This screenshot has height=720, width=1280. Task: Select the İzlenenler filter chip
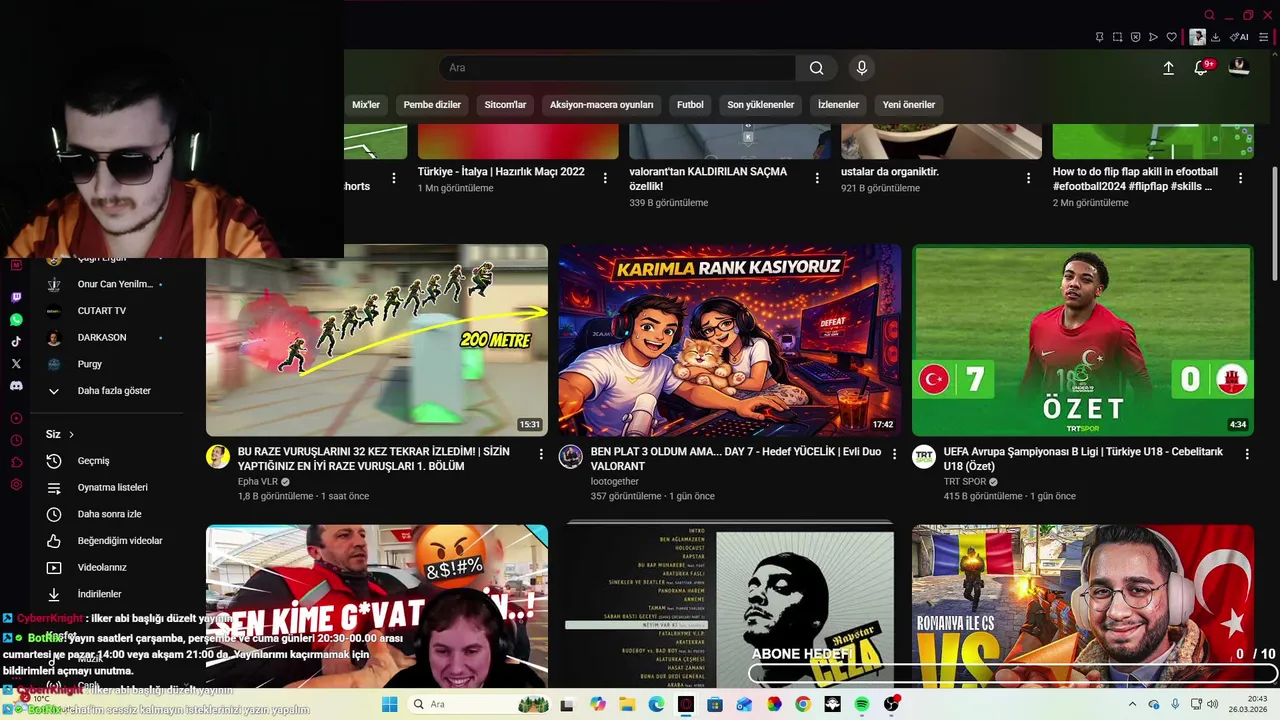point(838,105)
